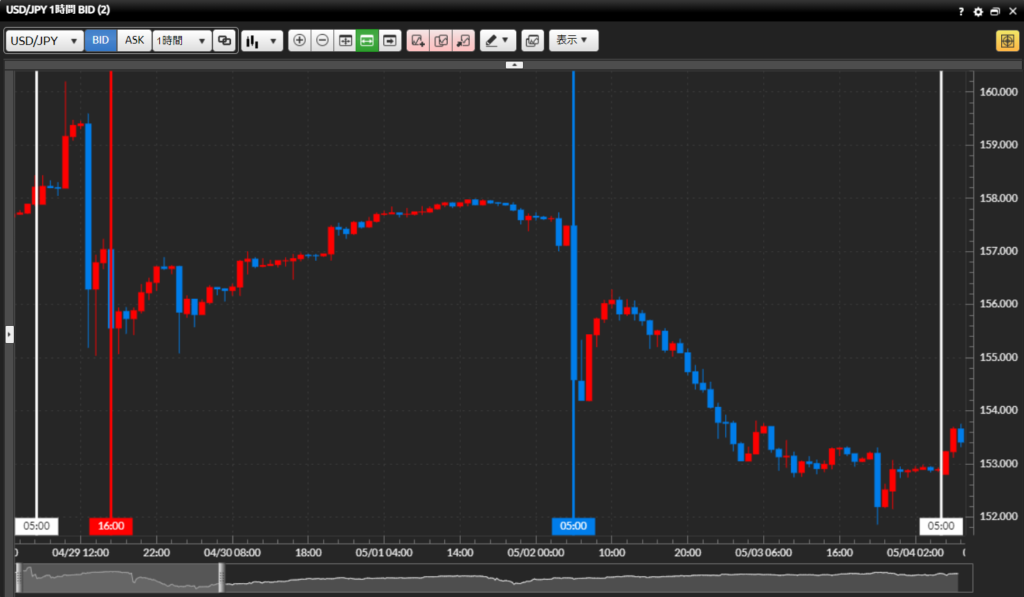
Task: Open the 表示 display menu
Action: (x=573, y=41)
